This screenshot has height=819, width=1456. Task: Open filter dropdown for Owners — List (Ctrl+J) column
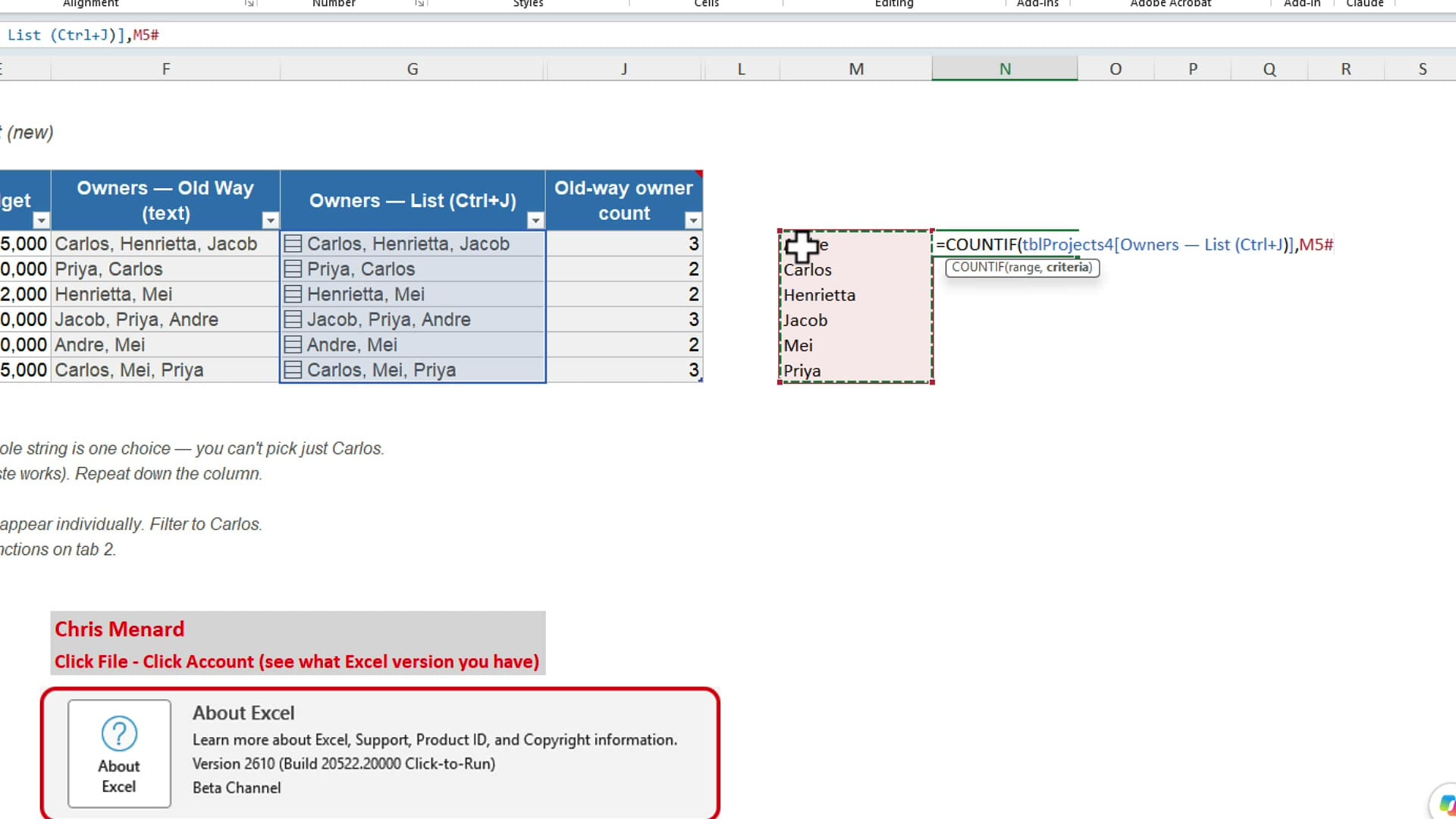click(x=535, y=221)
